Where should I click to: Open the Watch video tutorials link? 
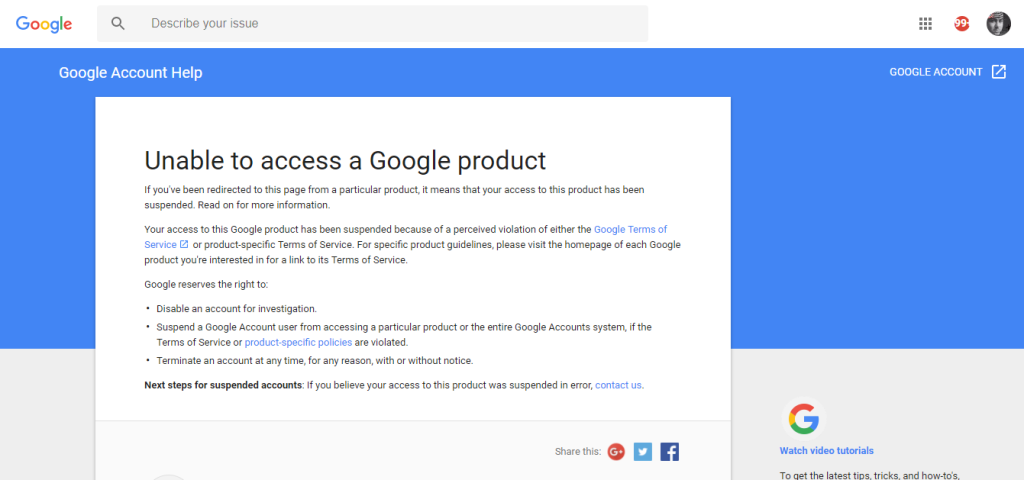click(826, 451)
